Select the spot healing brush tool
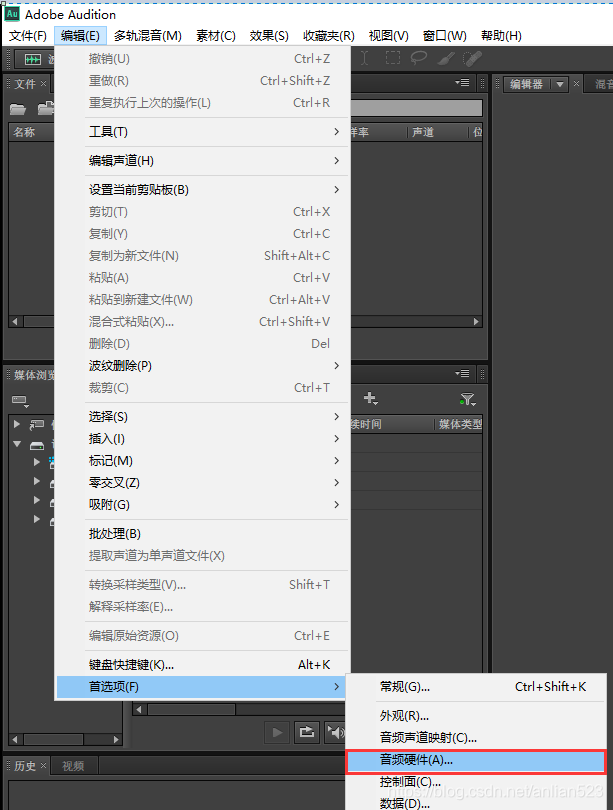The image size is (613, 810). [472, 58]
